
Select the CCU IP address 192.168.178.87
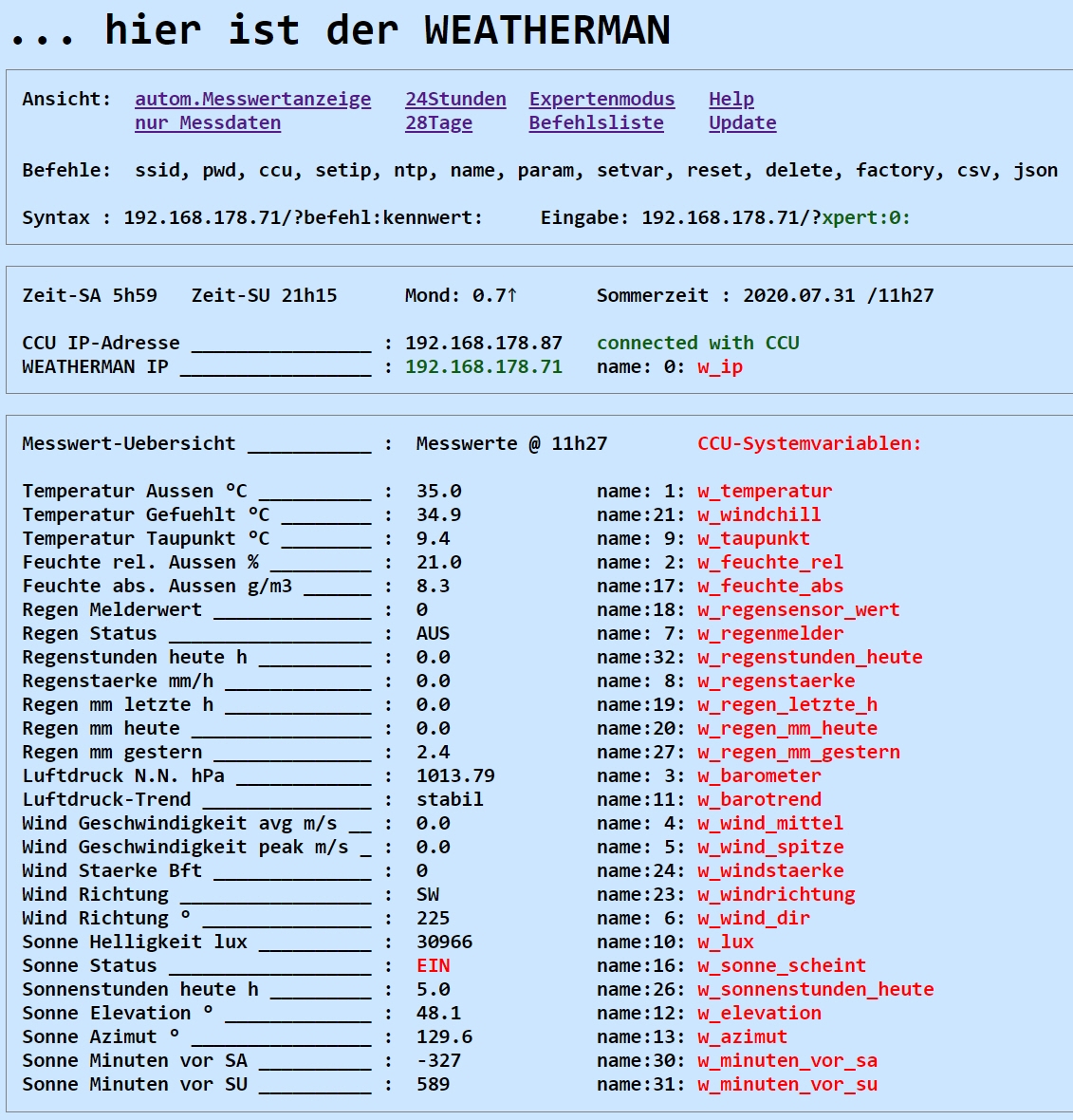[x=483, y=344]
